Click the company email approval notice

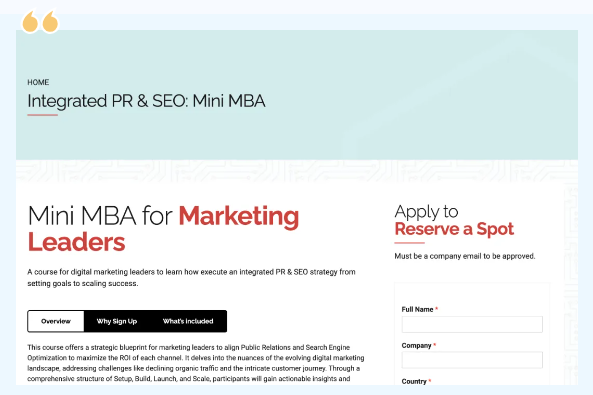465,256
